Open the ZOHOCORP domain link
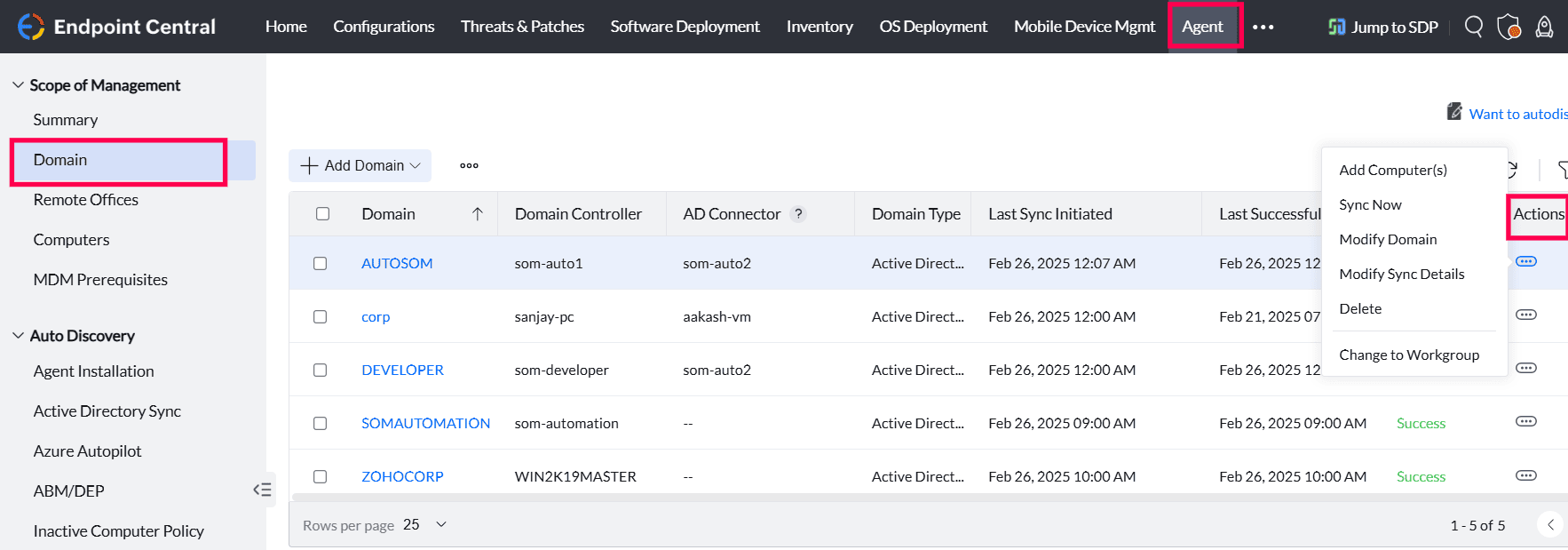 coord(402,476)
